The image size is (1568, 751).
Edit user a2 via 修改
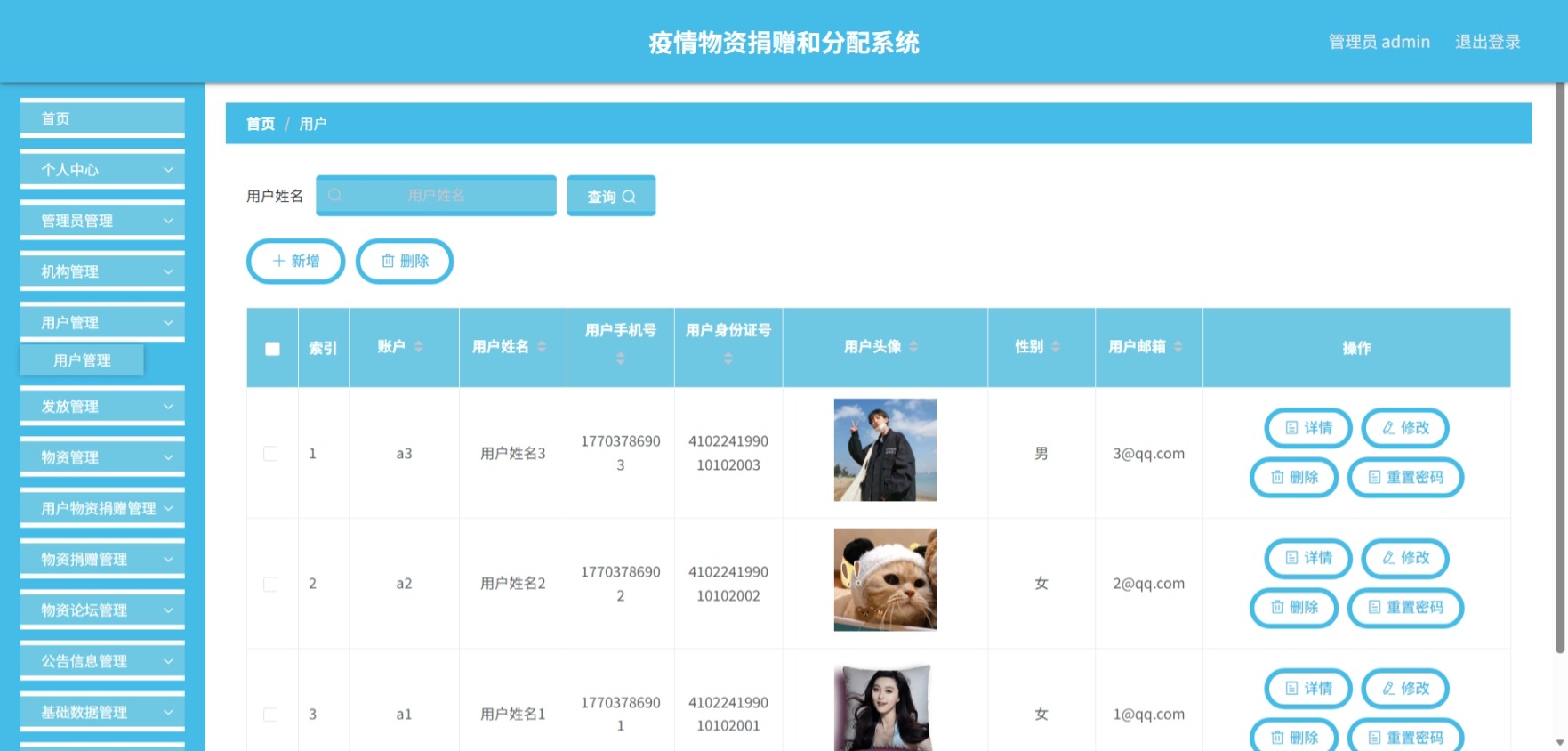click(1405, 558)
